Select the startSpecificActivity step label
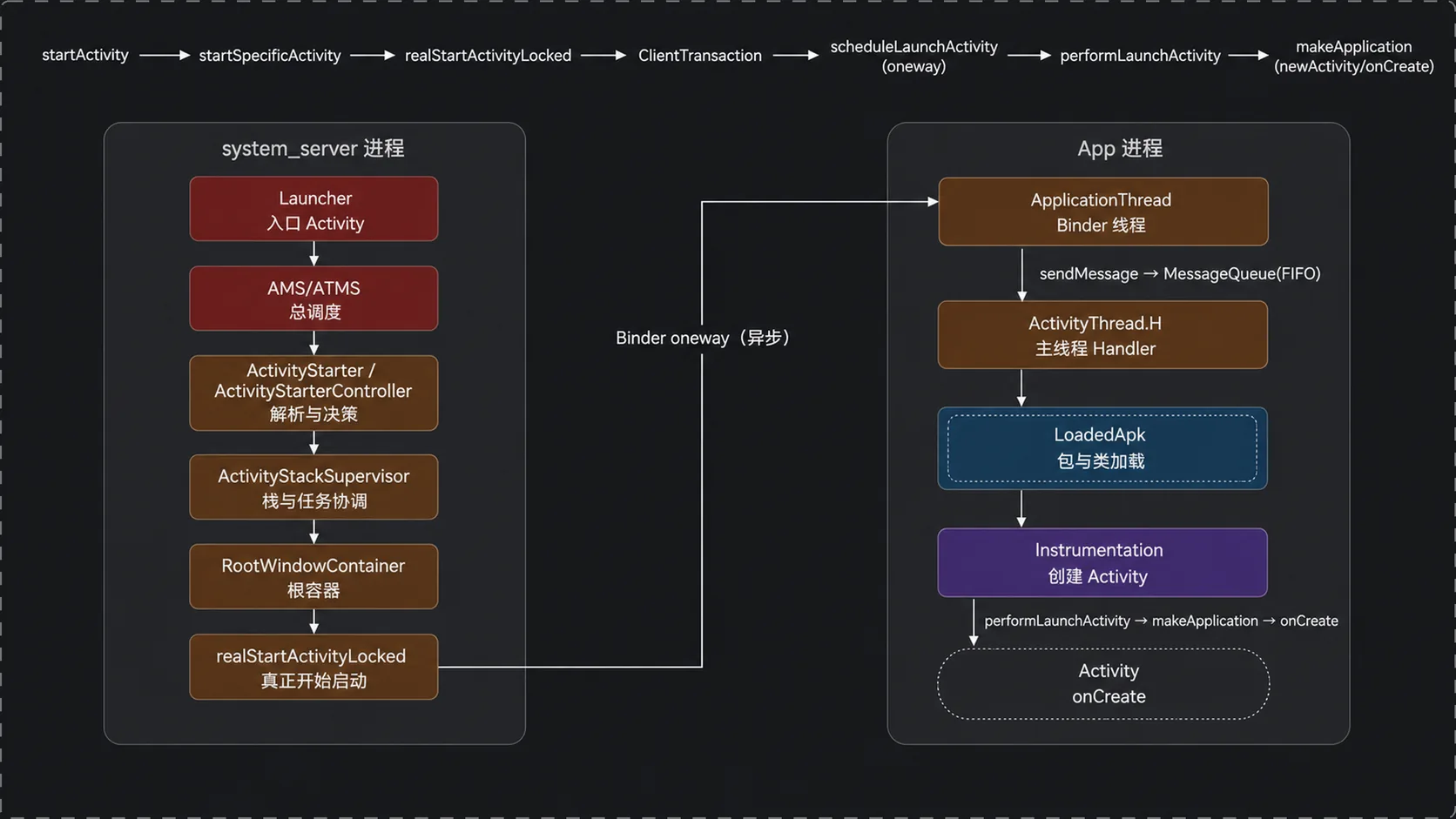This screenshot has height=819, width=1456. [270, 56]
